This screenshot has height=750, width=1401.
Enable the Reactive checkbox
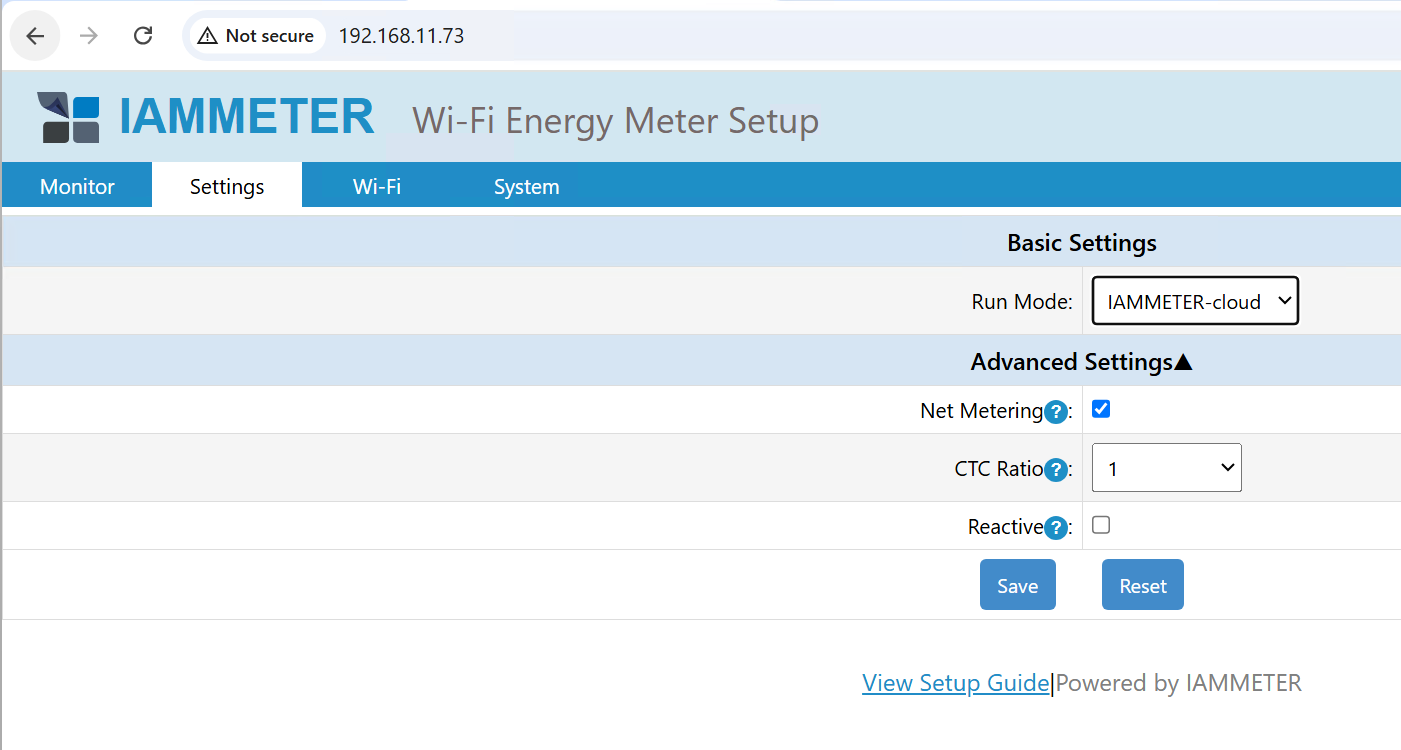pos(1101,525)
